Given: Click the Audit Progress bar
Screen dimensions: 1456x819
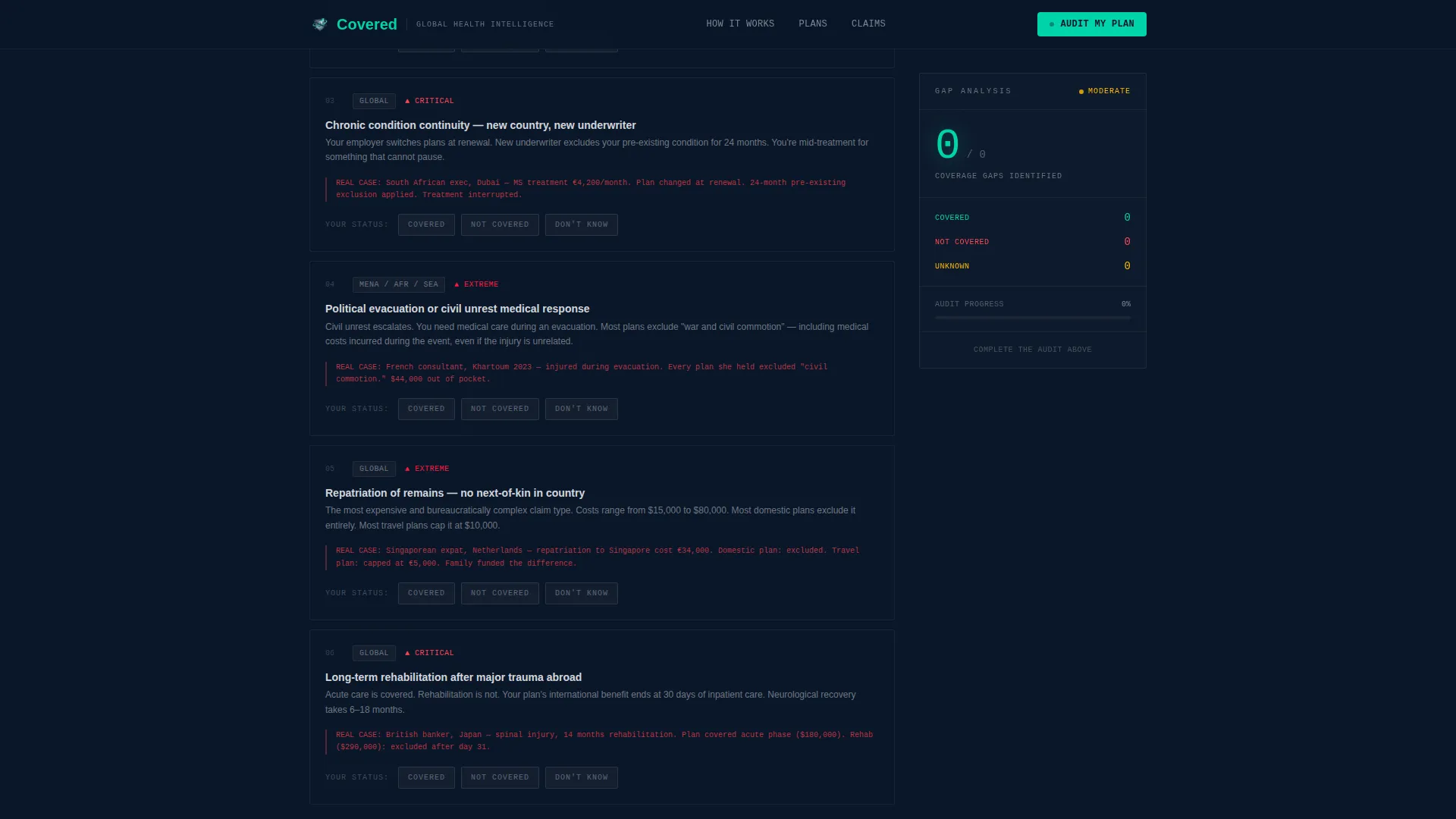Looking at the screenshot, I should (x=1033, y=318).
